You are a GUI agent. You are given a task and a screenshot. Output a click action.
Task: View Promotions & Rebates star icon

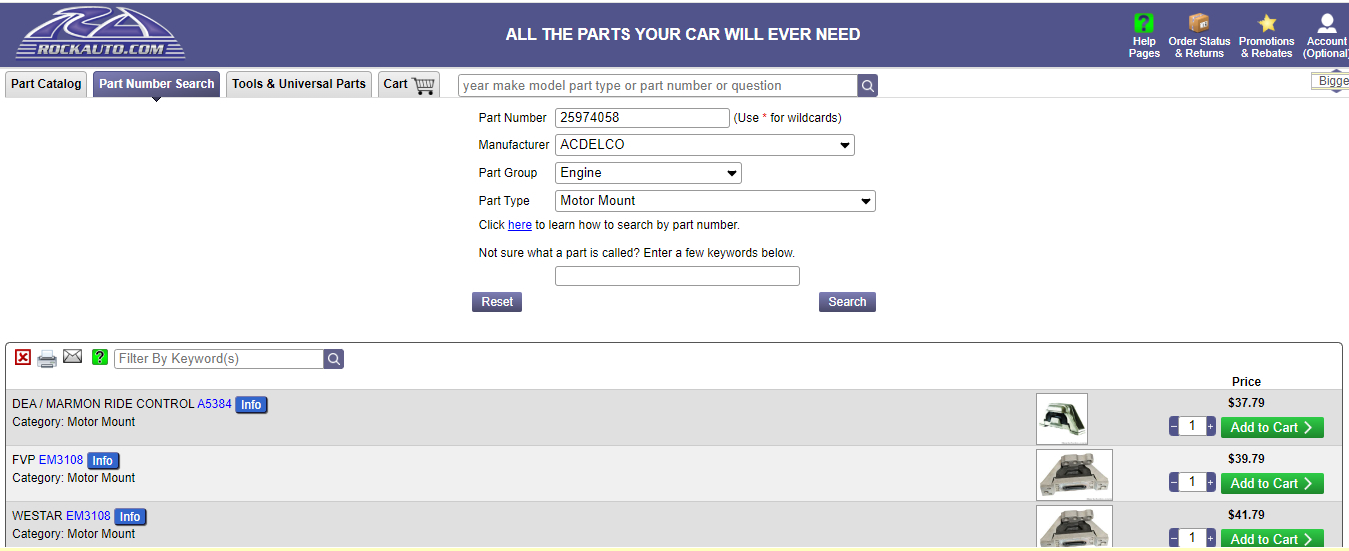click(1267, 24)
